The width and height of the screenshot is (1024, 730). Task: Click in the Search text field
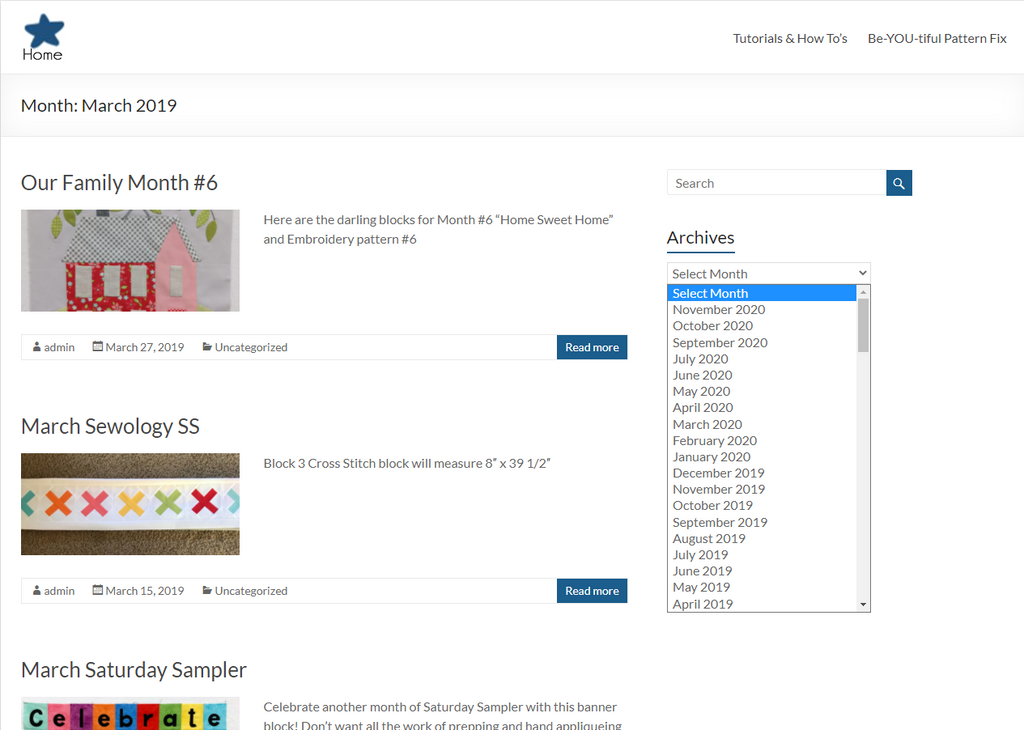[776, 183]
